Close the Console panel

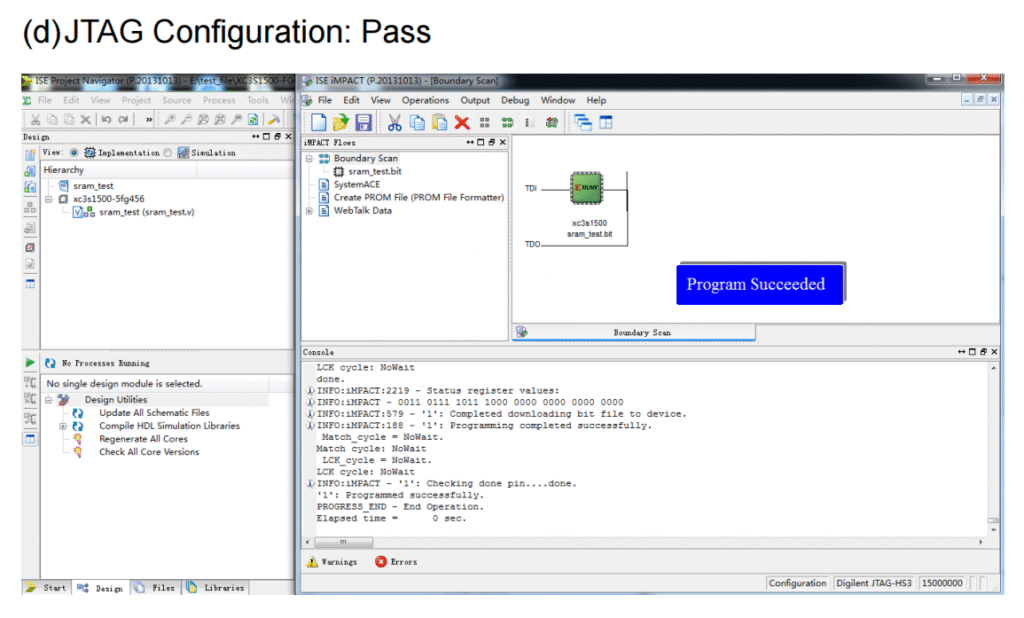[995, 352]
